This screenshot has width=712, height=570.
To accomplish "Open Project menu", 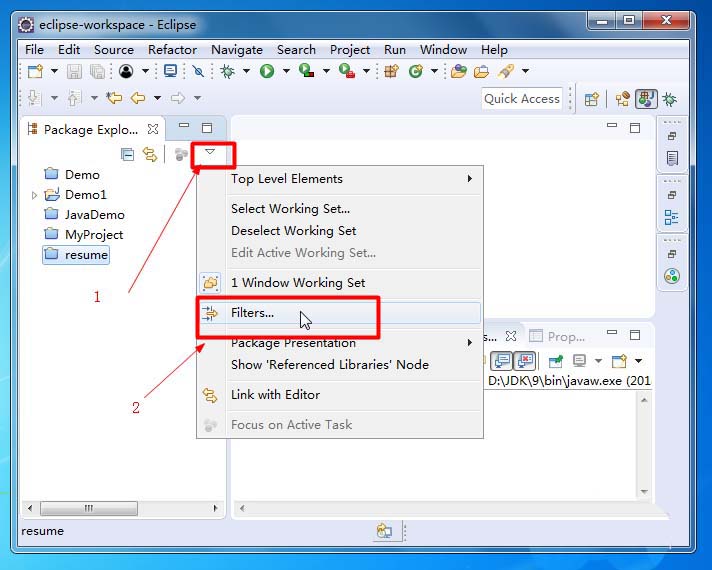I will 350,50.
